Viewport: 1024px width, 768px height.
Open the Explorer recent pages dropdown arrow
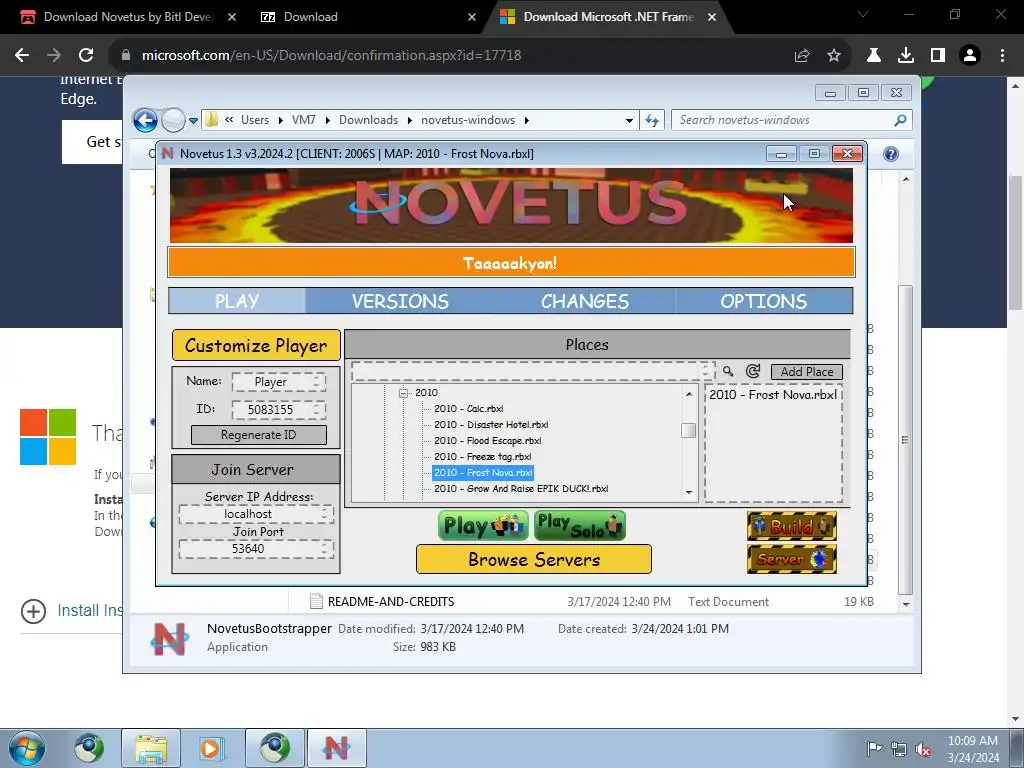pos(193,121)
